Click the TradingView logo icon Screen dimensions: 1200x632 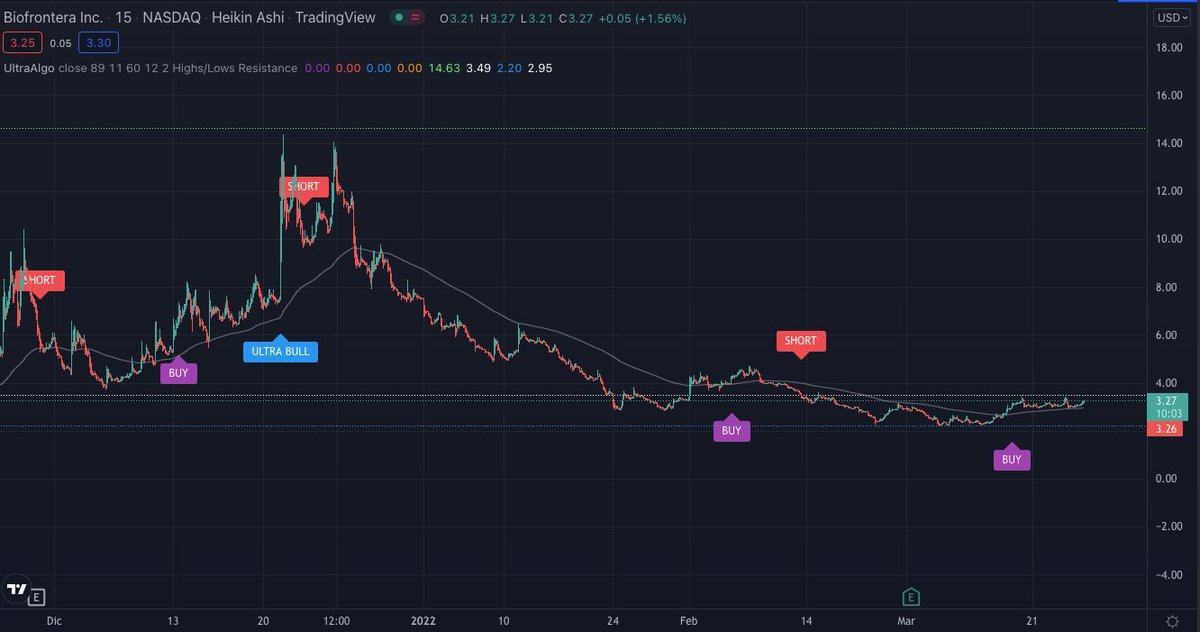coord(15,590)
